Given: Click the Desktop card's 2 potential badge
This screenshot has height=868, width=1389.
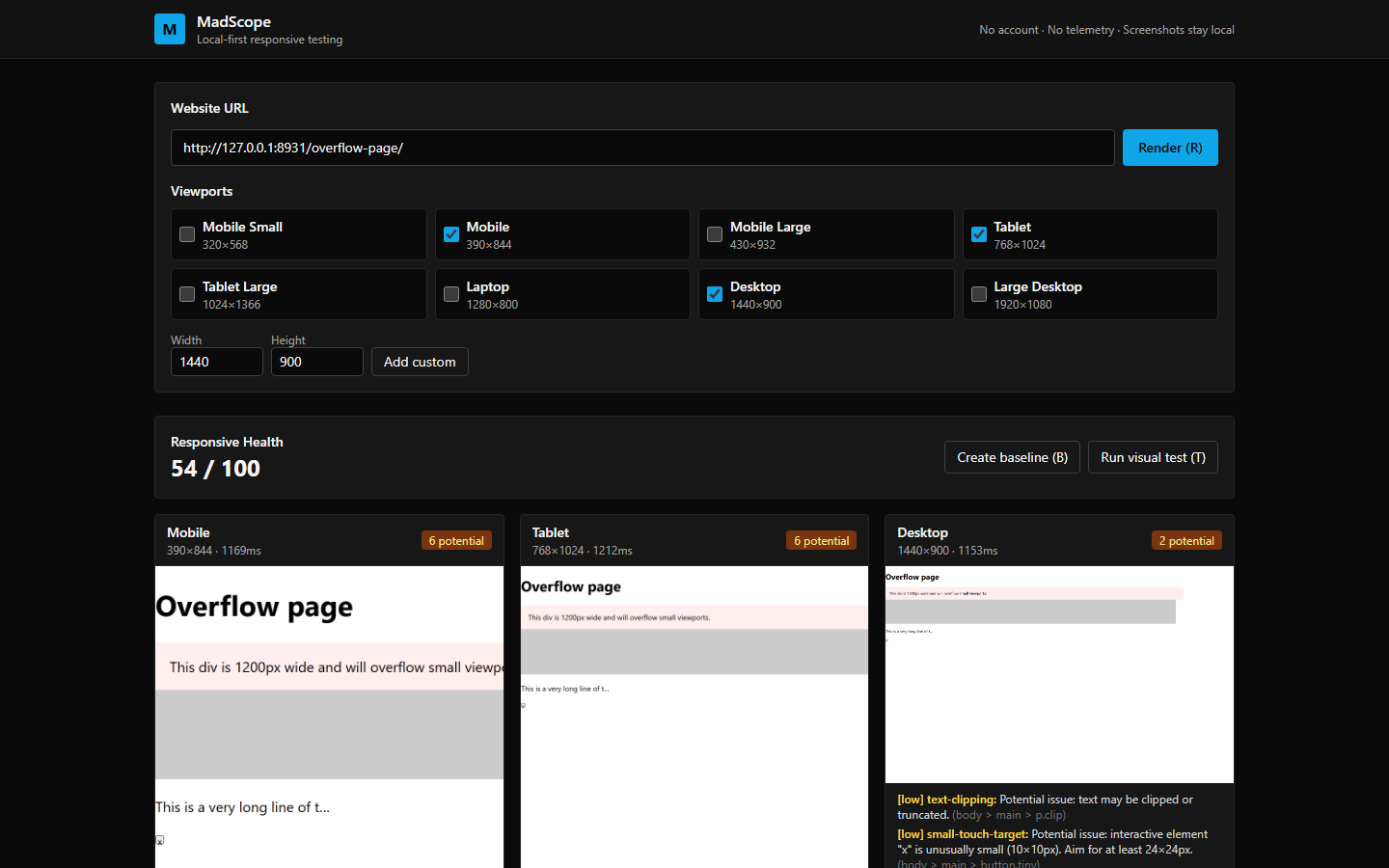Looking at the screenshot, I should click(x=1186, y=540).
